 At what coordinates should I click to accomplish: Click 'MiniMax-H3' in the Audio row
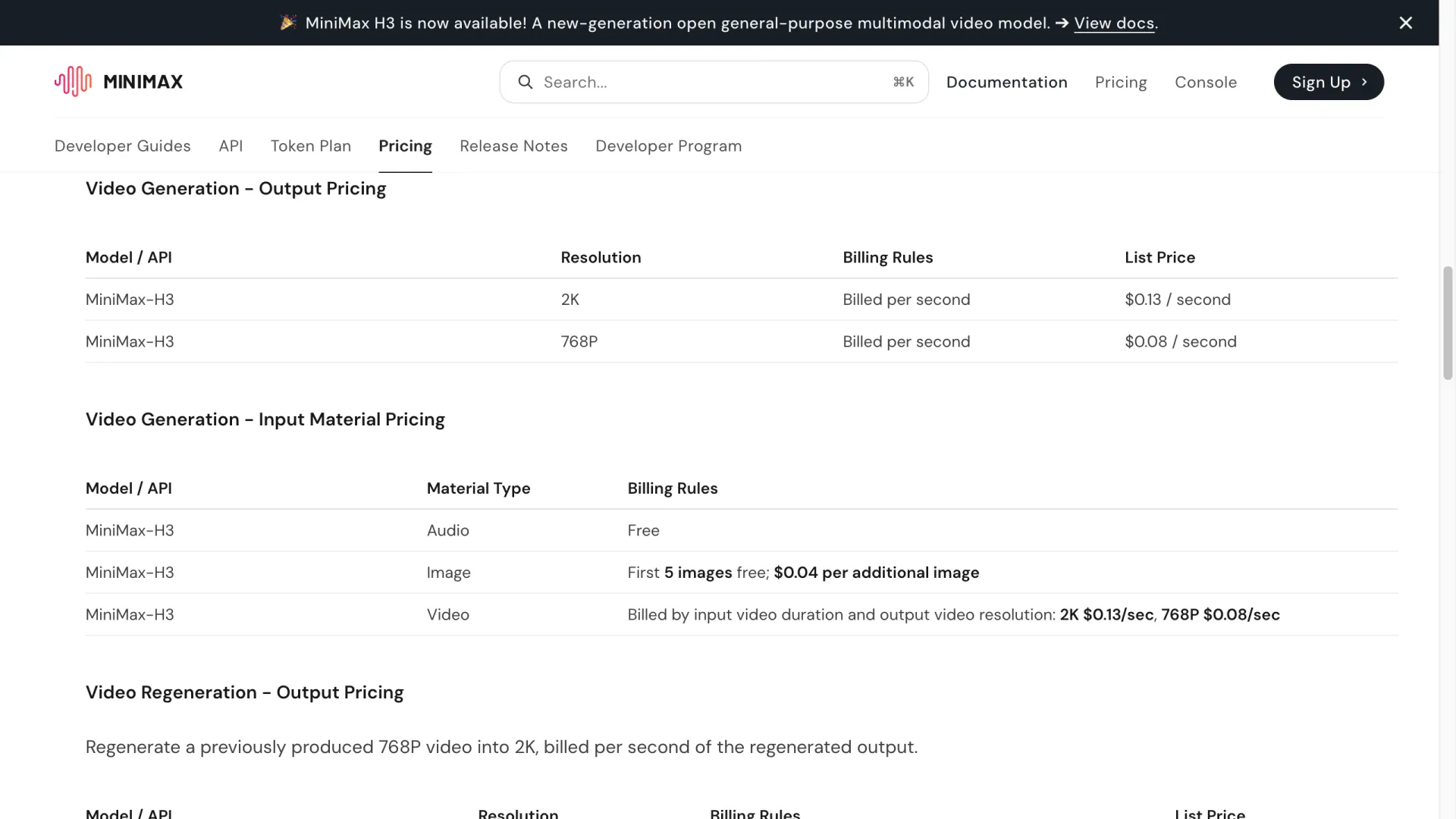point(130,530)
